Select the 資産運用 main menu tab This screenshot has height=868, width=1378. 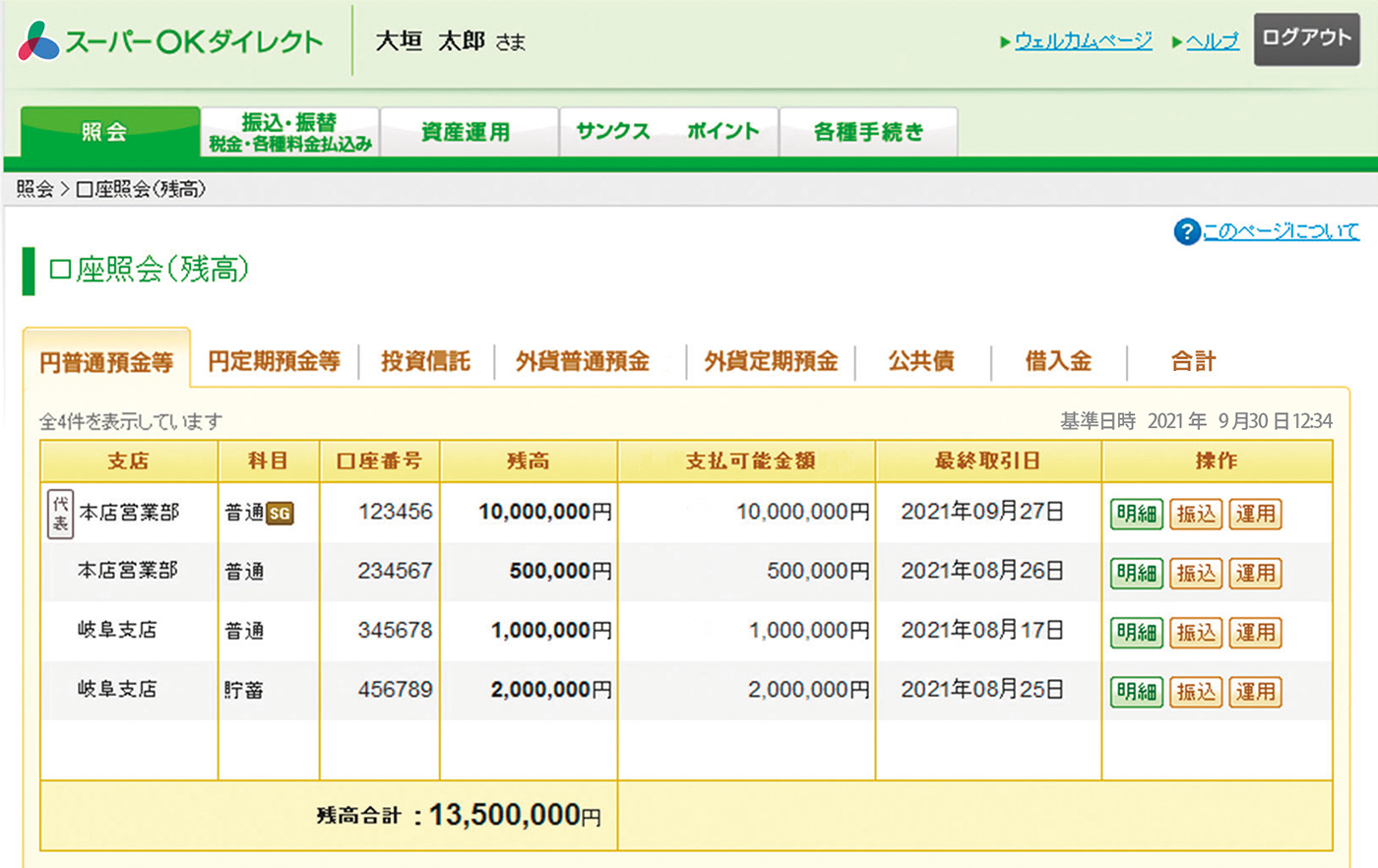click(467, 132)
